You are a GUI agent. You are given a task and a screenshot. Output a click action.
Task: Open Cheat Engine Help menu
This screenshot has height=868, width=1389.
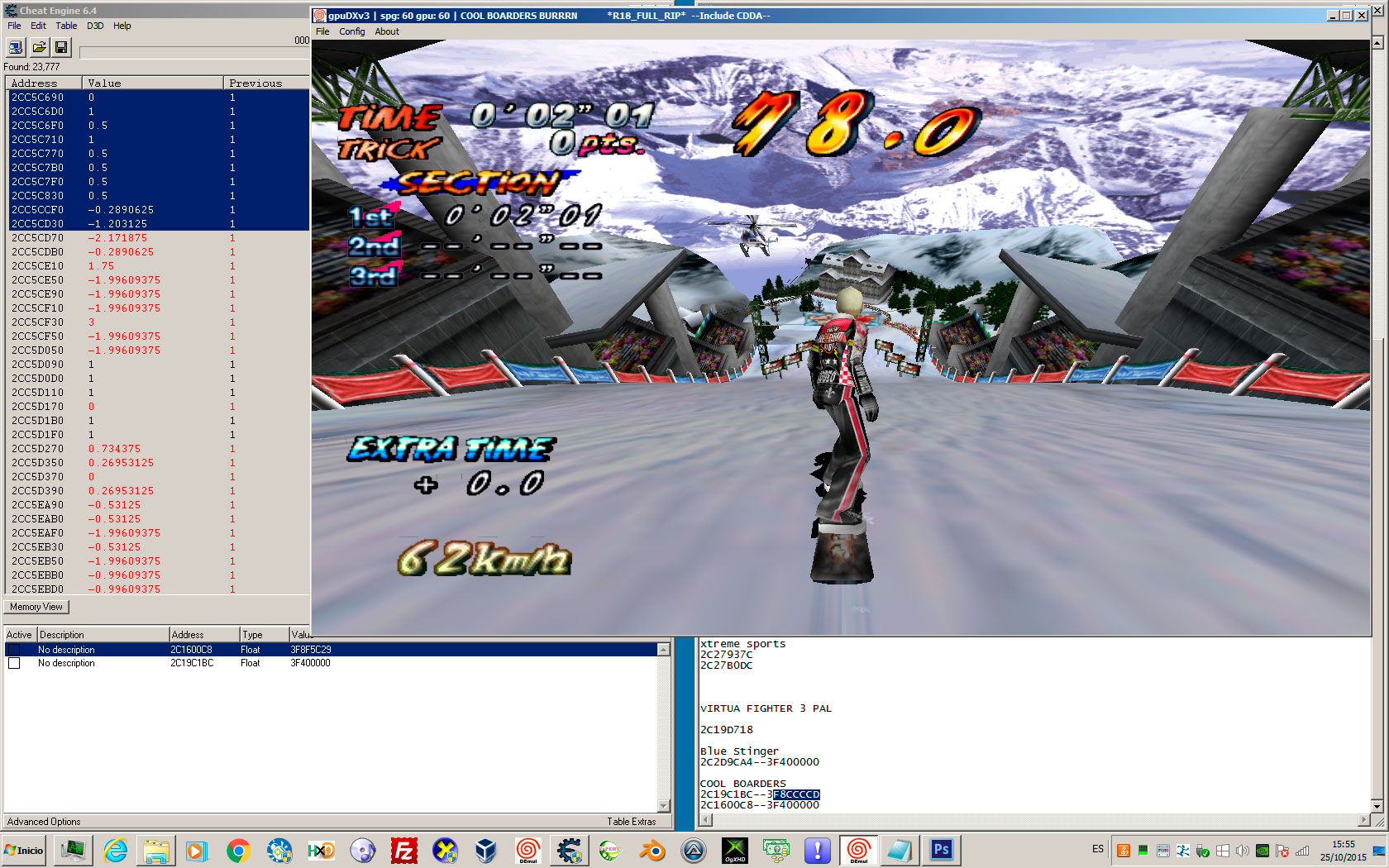pyautogui.click(x=122, y=26)
